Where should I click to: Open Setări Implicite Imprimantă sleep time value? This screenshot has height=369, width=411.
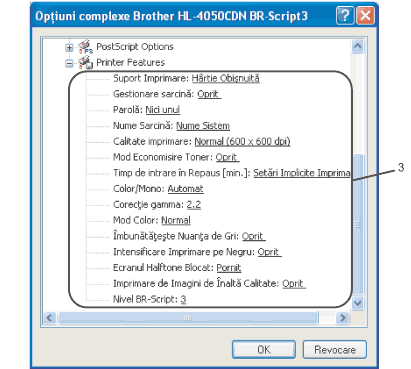302,173
